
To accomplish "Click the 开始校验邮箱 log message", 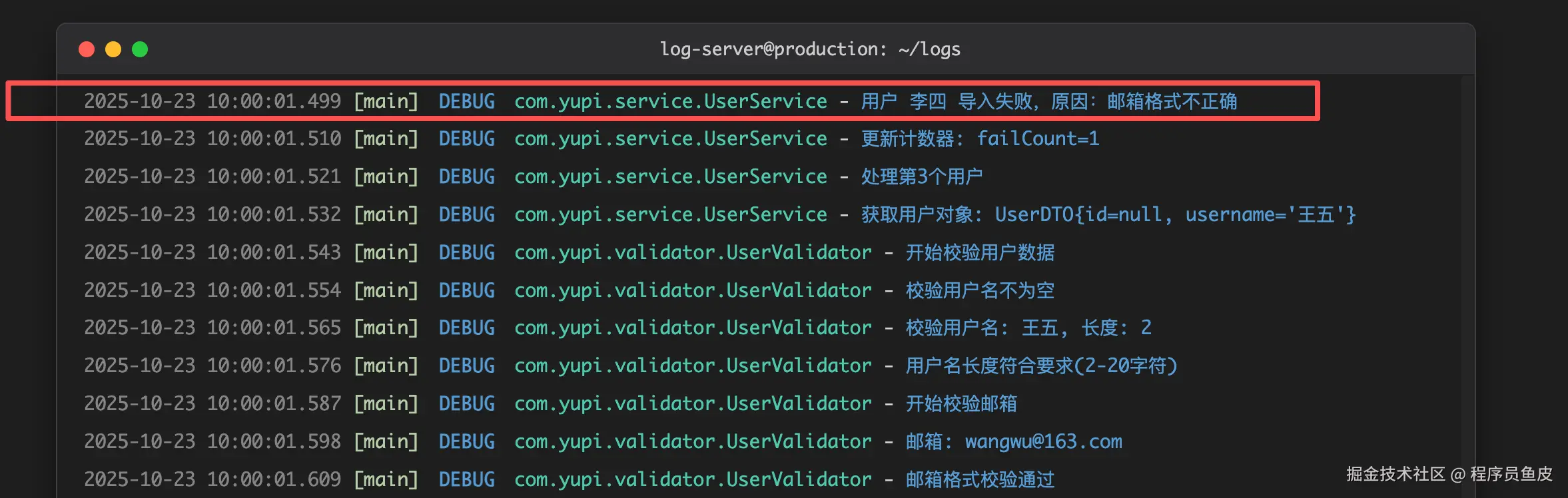I will pos(961,403).
